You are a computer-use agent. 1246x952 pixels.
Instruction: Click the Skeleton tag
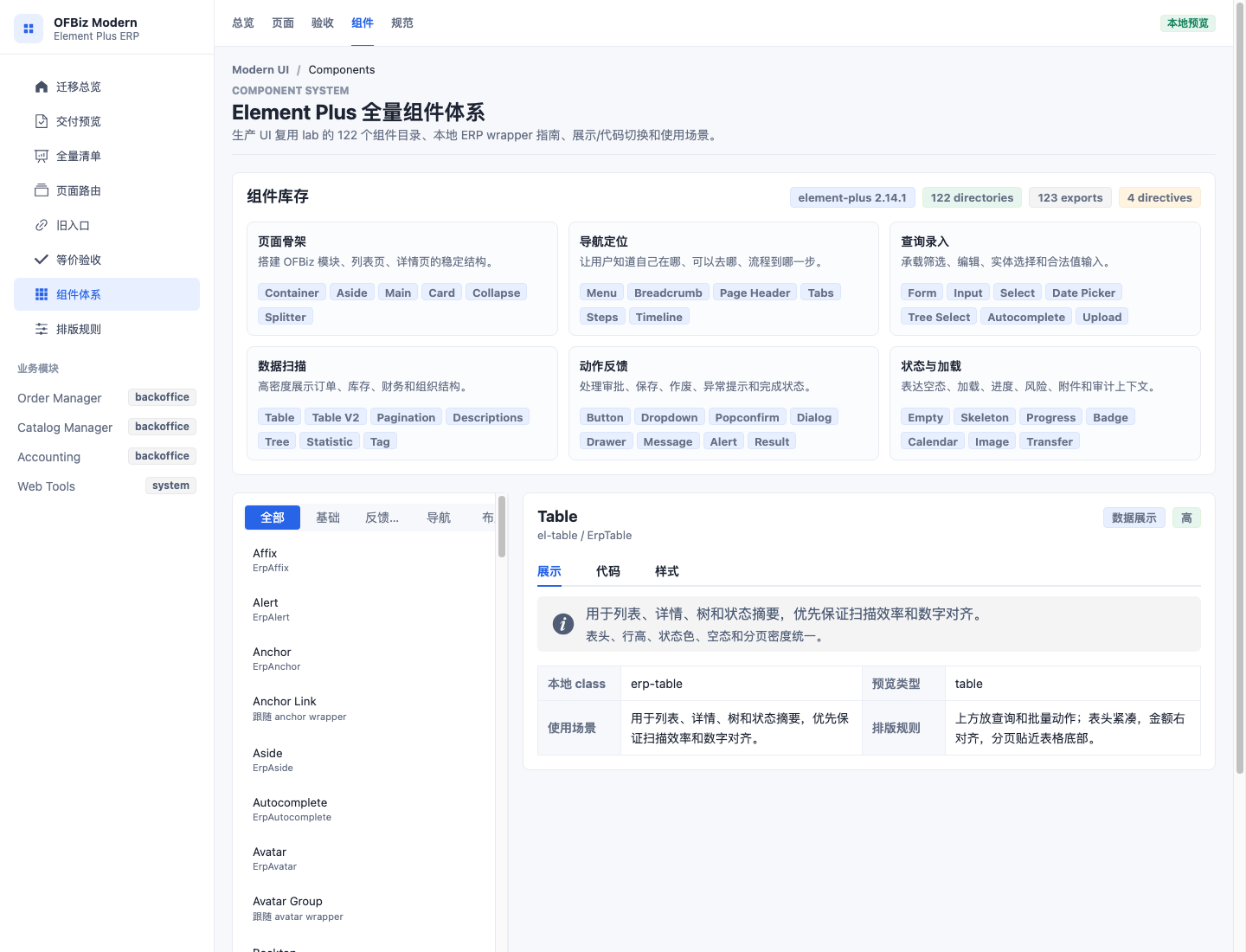click(985, 417)
